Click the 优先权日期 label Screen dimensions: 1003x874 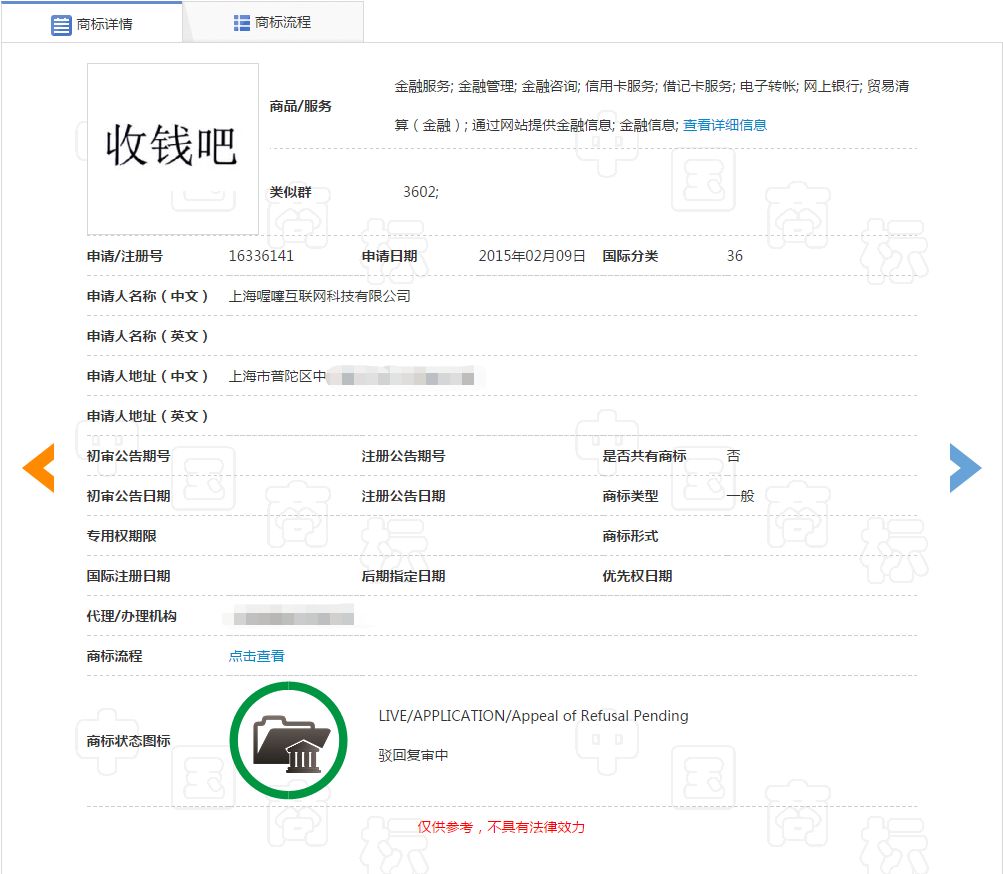click(x=637, y=576)
